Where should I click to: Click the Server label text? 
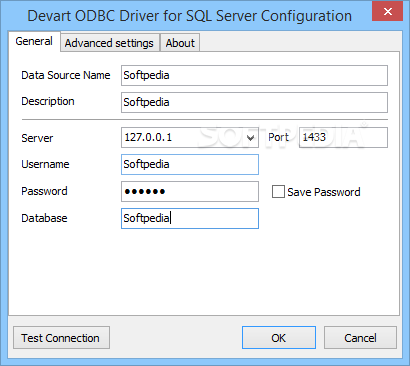(x=37, y=138)
